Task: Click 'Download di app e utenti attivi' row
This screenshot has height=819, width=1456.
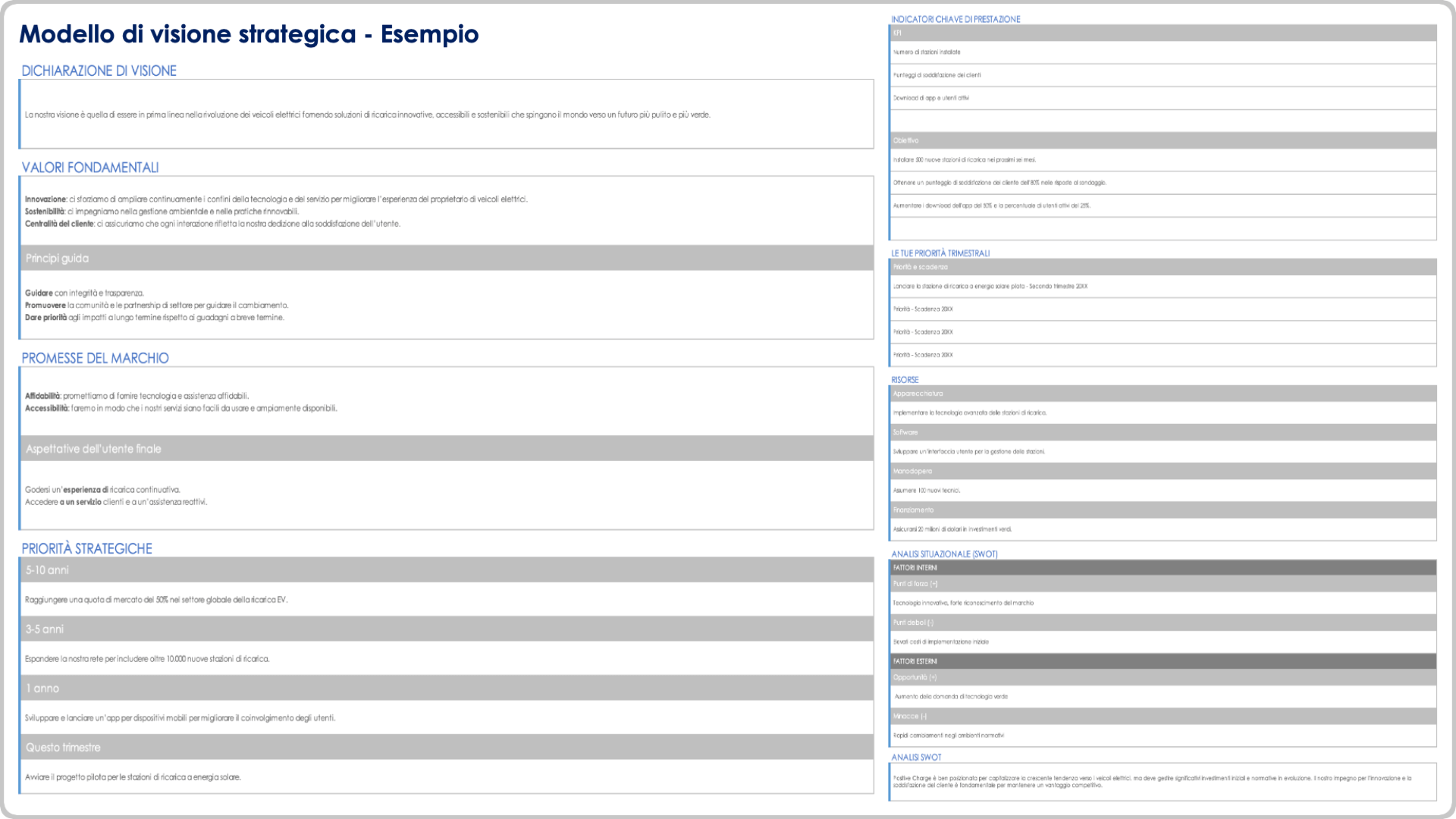Action: [1163, 98]
